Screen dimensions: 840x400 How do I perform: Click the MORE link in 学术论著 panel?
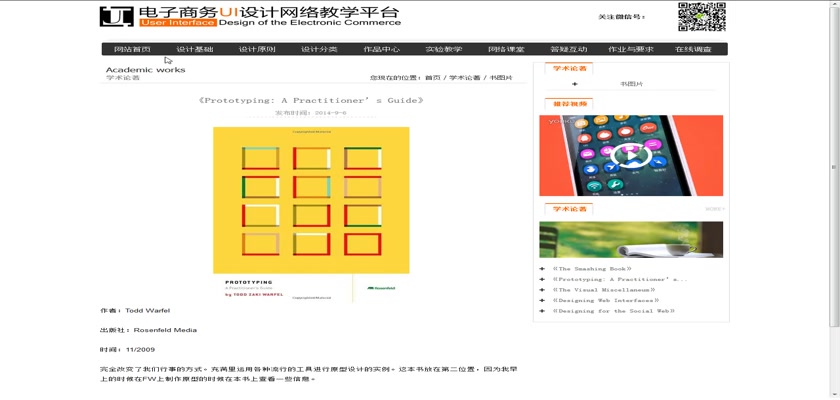(x=715, y=209)
